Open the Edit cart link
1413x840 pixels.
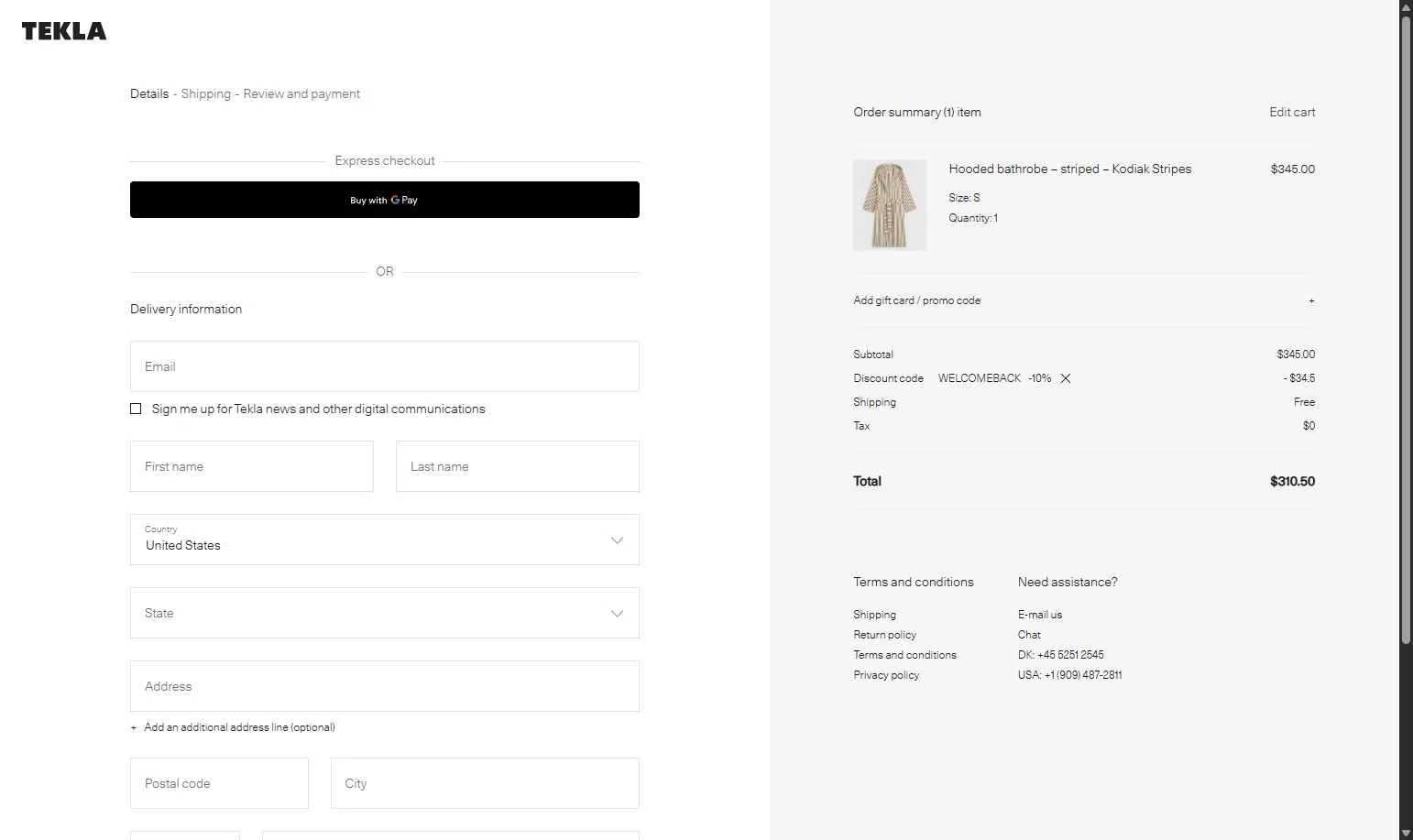pyautogui.click(x=1292, y=112)
